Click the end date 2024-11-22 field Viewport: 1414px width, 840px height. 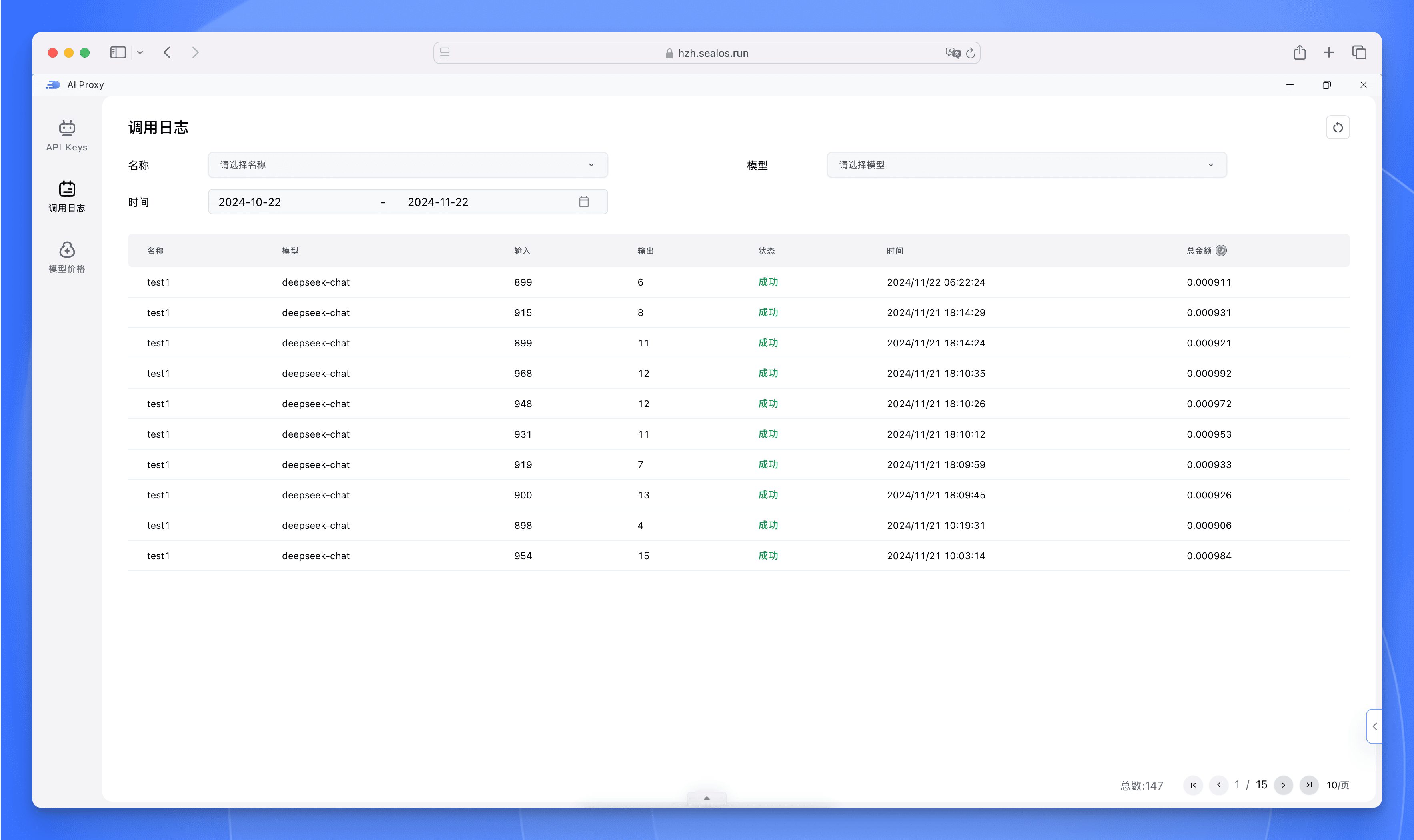point(438,202)
